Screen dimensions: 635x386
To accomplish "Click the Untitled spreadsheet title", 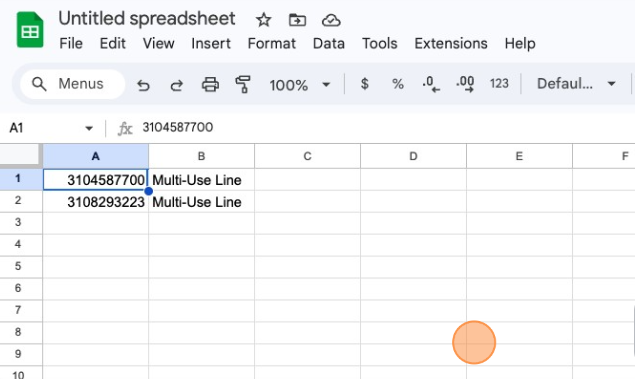I will pos(147,19).
